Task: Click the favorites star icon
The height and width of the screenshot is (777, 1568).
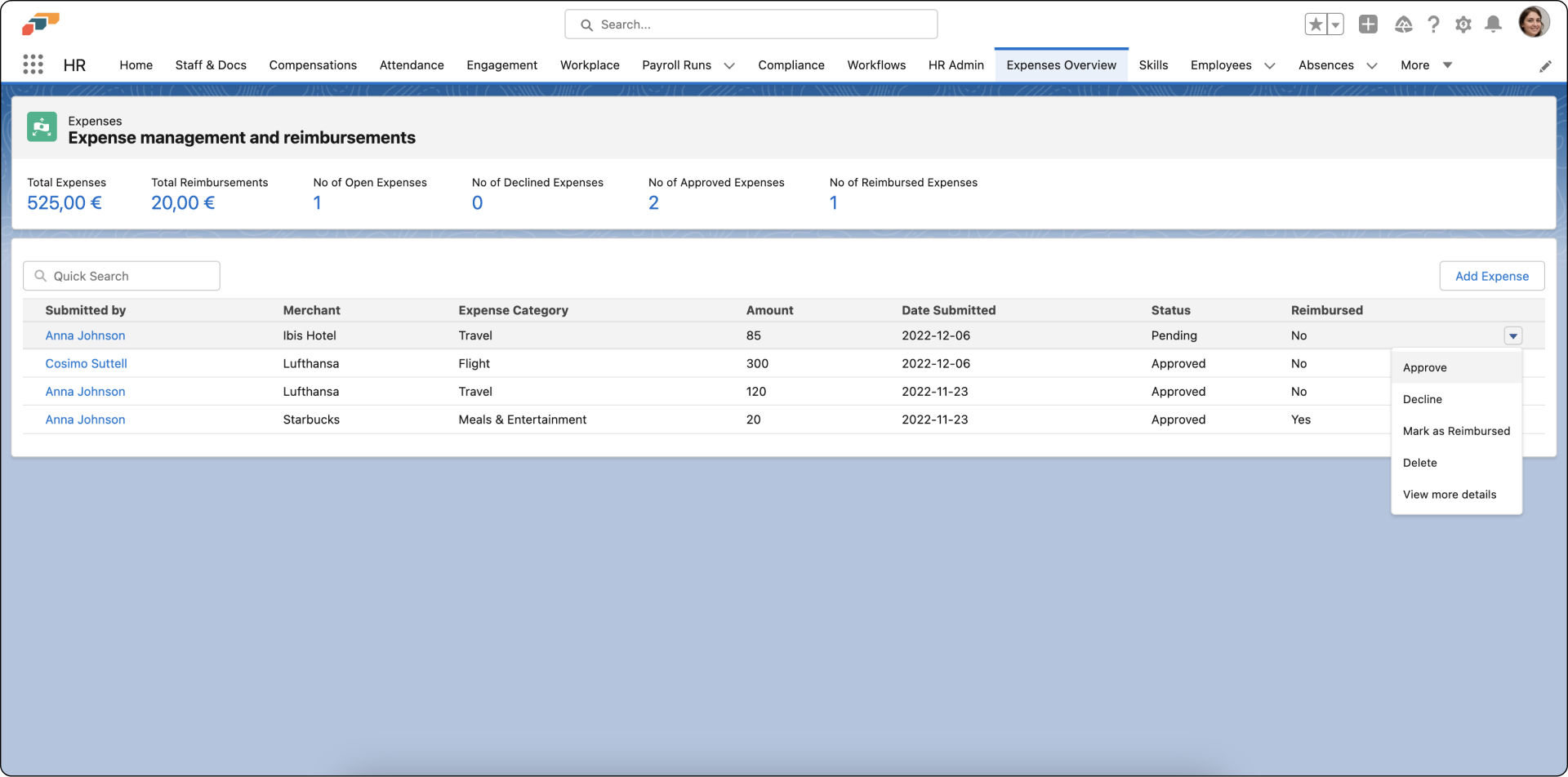Action: click(1315, 24)
